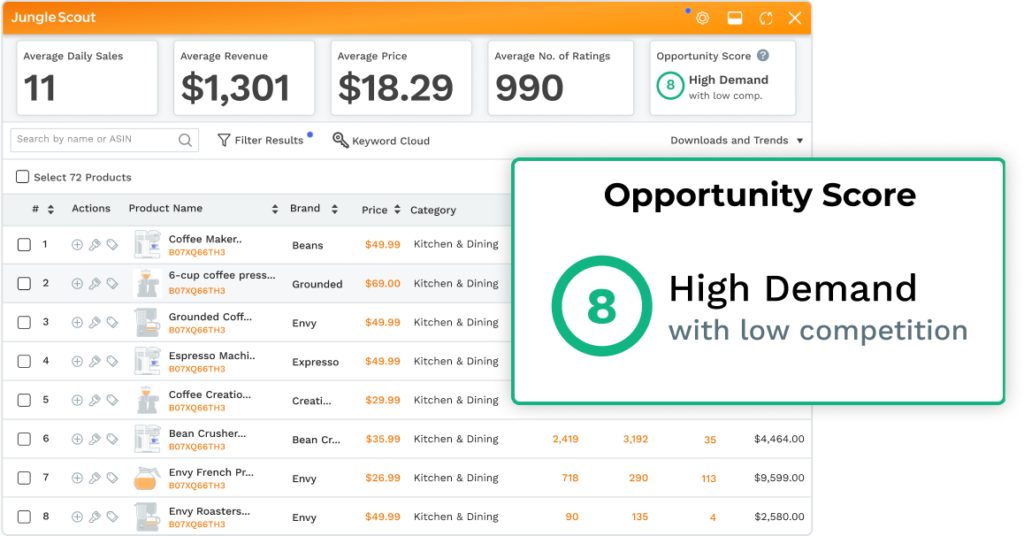Click the plus icon for Envy Roasters row
Viewport: 1024px width, 536px height.
tap(77, 517)
